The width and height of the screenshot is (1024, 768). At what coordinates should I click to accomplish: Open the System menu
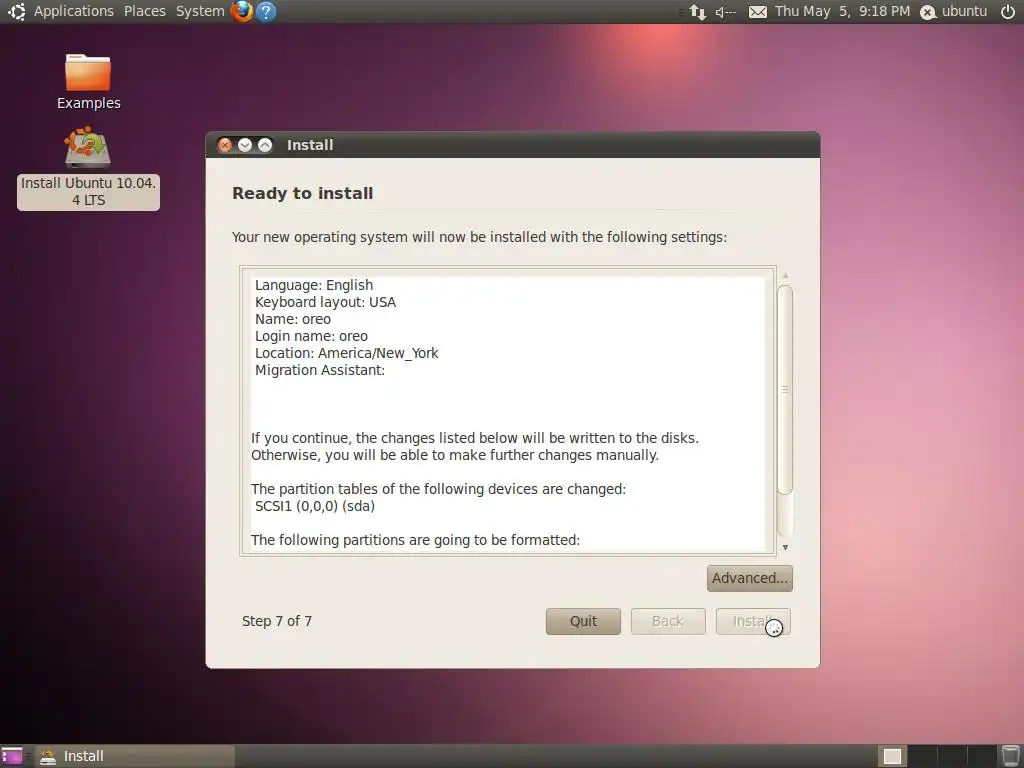200,11
